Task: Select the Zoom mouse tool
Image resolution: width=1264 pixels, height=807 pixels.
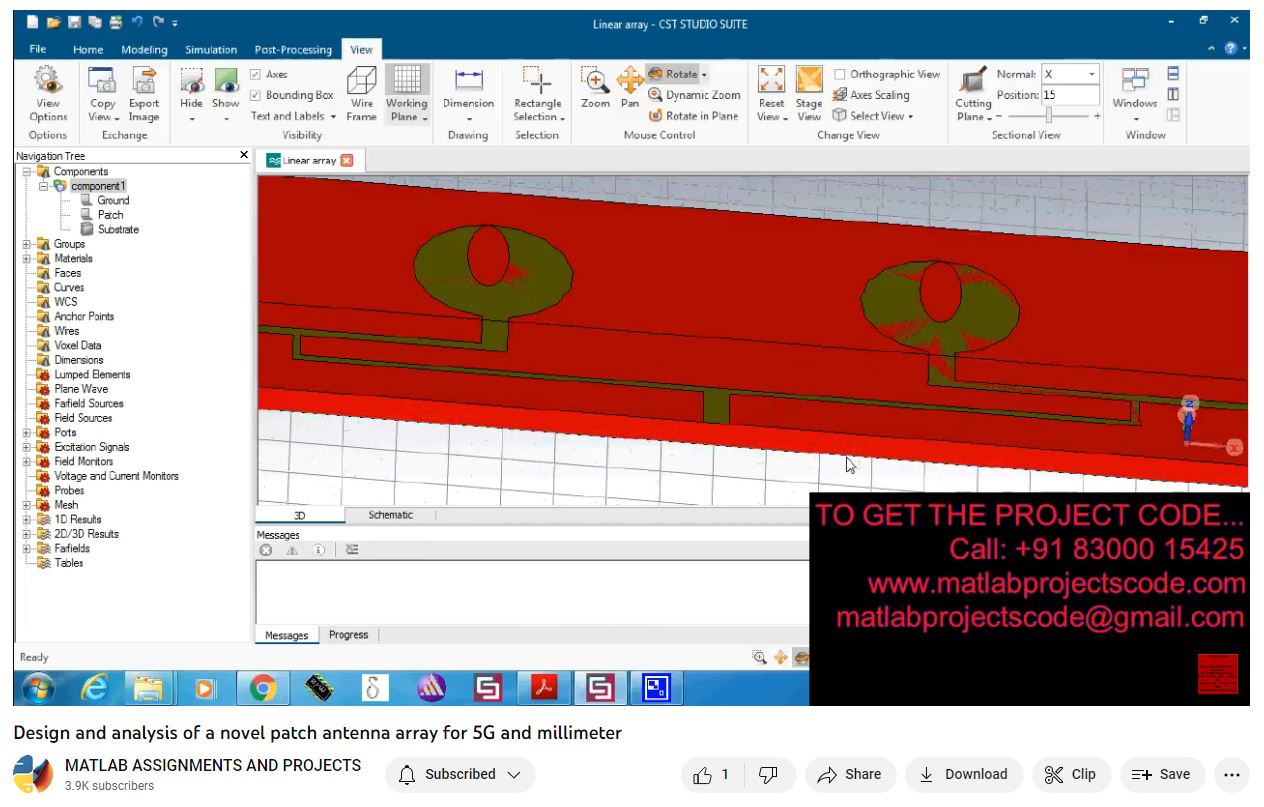Action: pyautogui.click(x=595, y=88)
